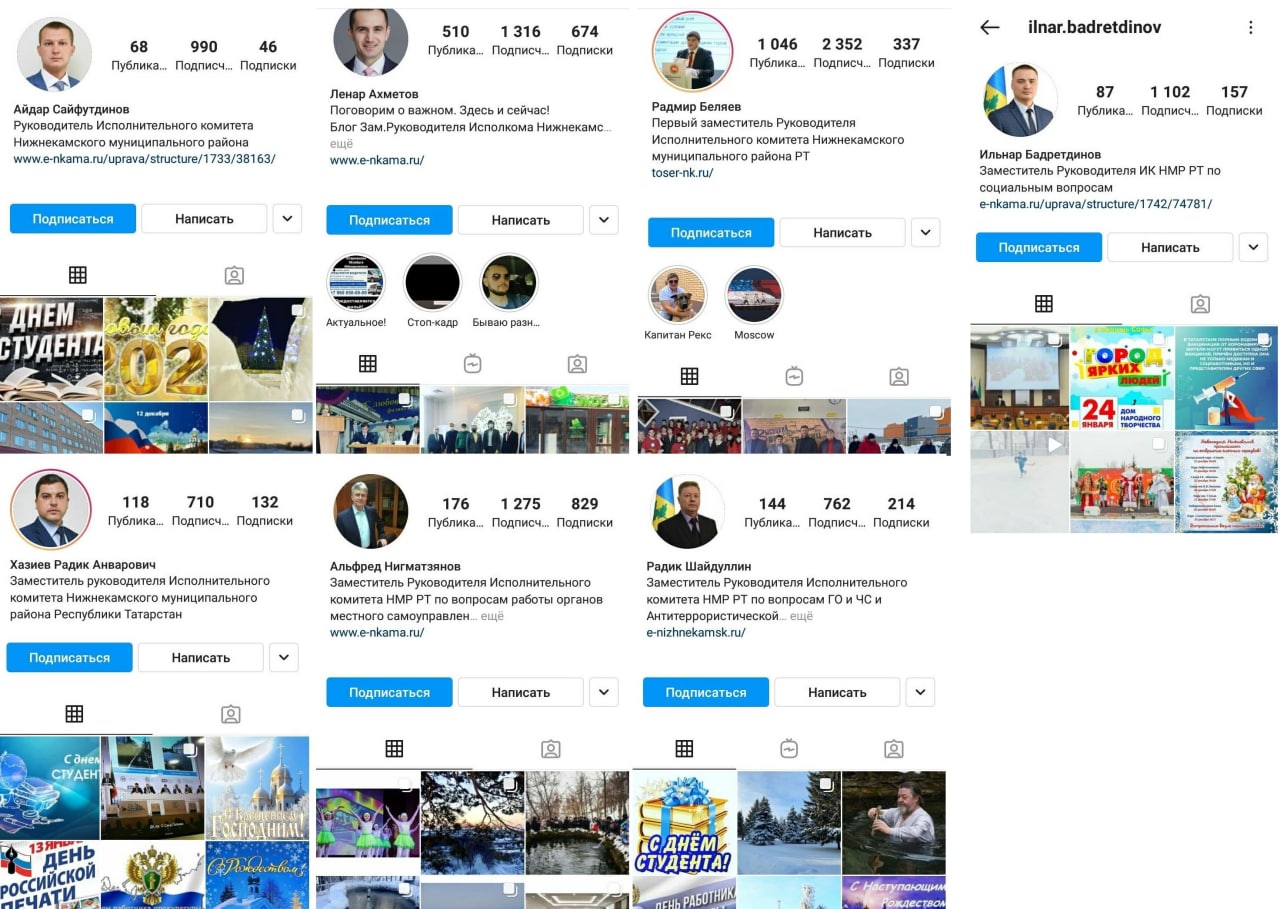Select the grid view icon in Ленар Ахметов's profile

(367, 364)
